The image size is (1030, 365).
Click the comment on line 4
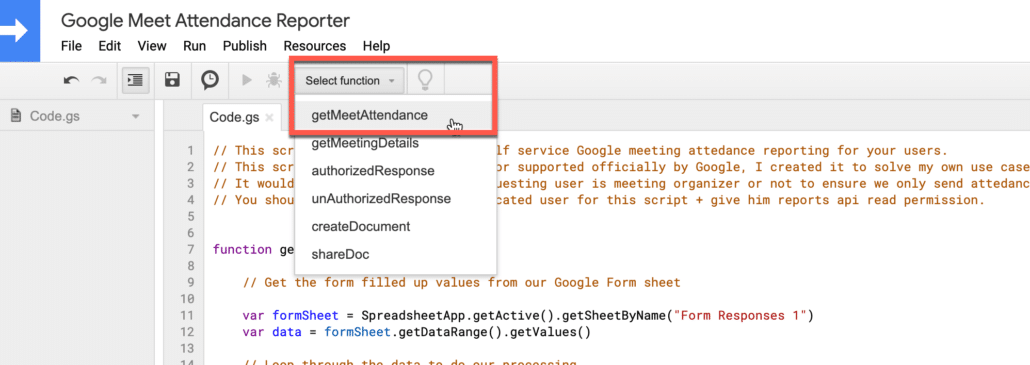click(599, 200)
